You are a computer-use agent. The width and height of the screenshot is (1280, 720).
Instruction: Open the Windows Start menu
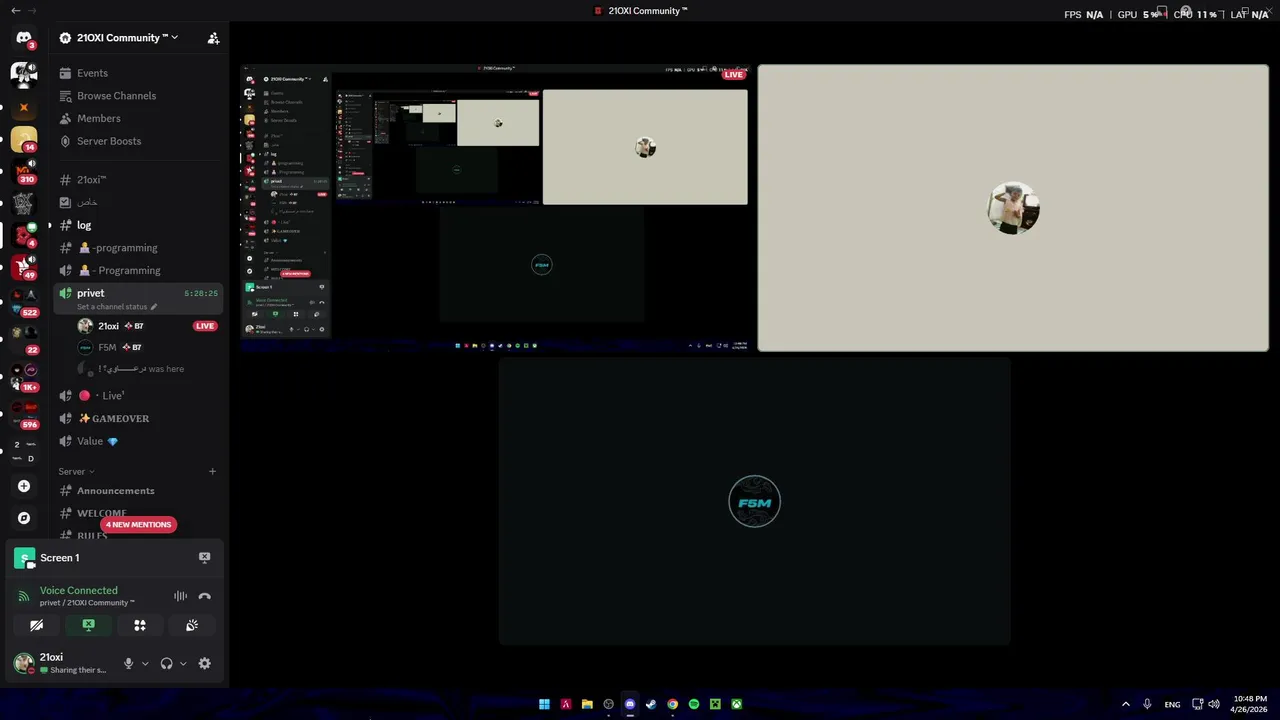(x=544, y=704)
